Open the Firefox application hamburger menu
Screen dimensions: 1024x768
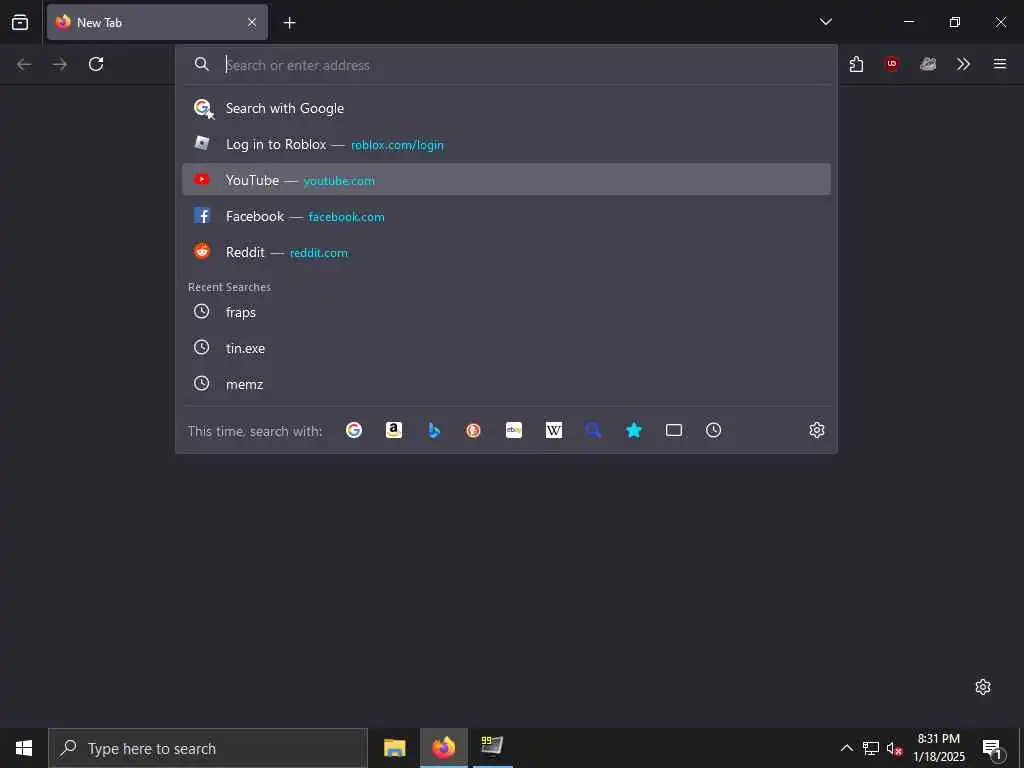[1000, 64]
